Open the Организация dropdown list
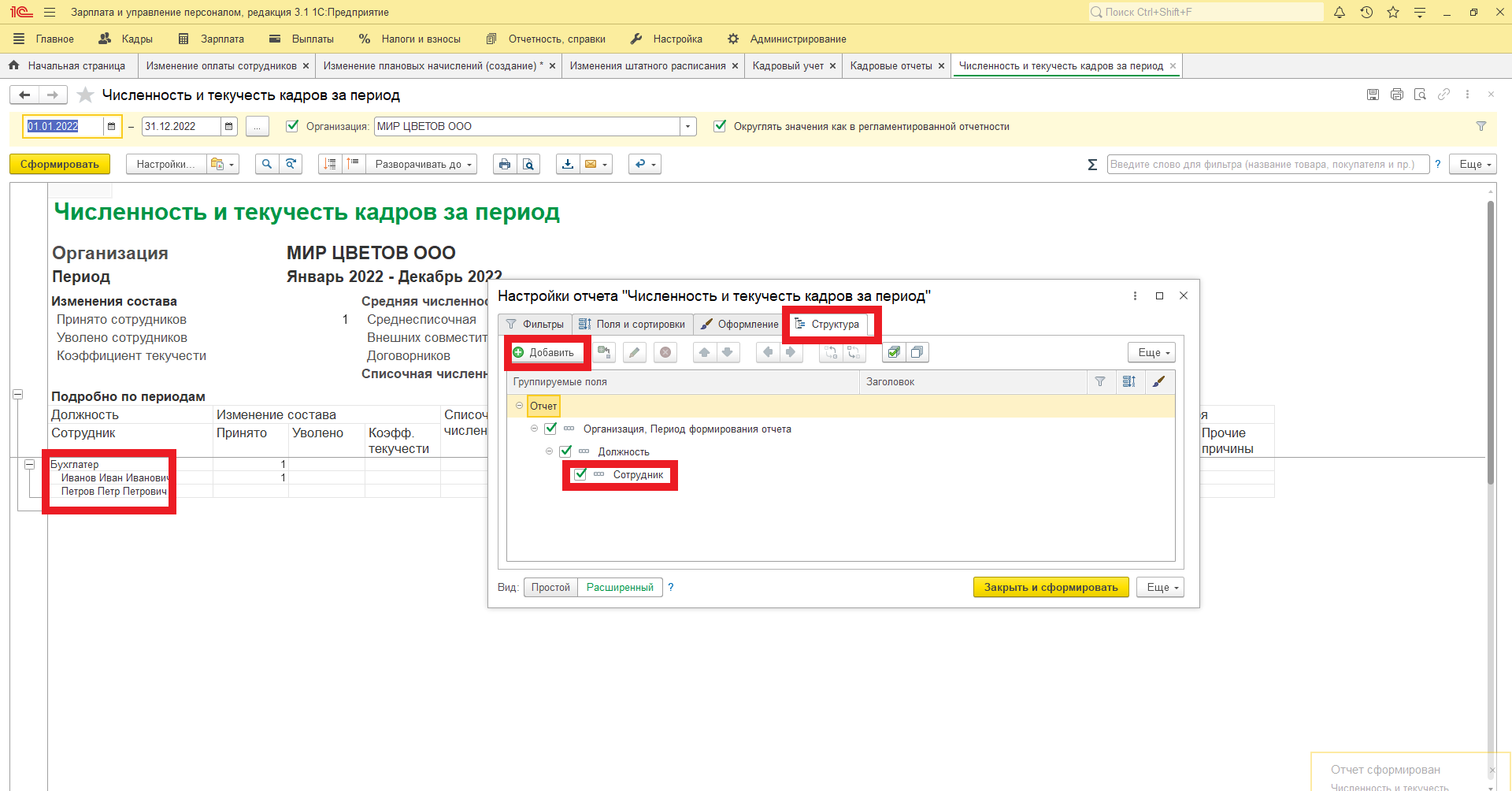This screenshot has height=791, width=1512. coord(688,126)
